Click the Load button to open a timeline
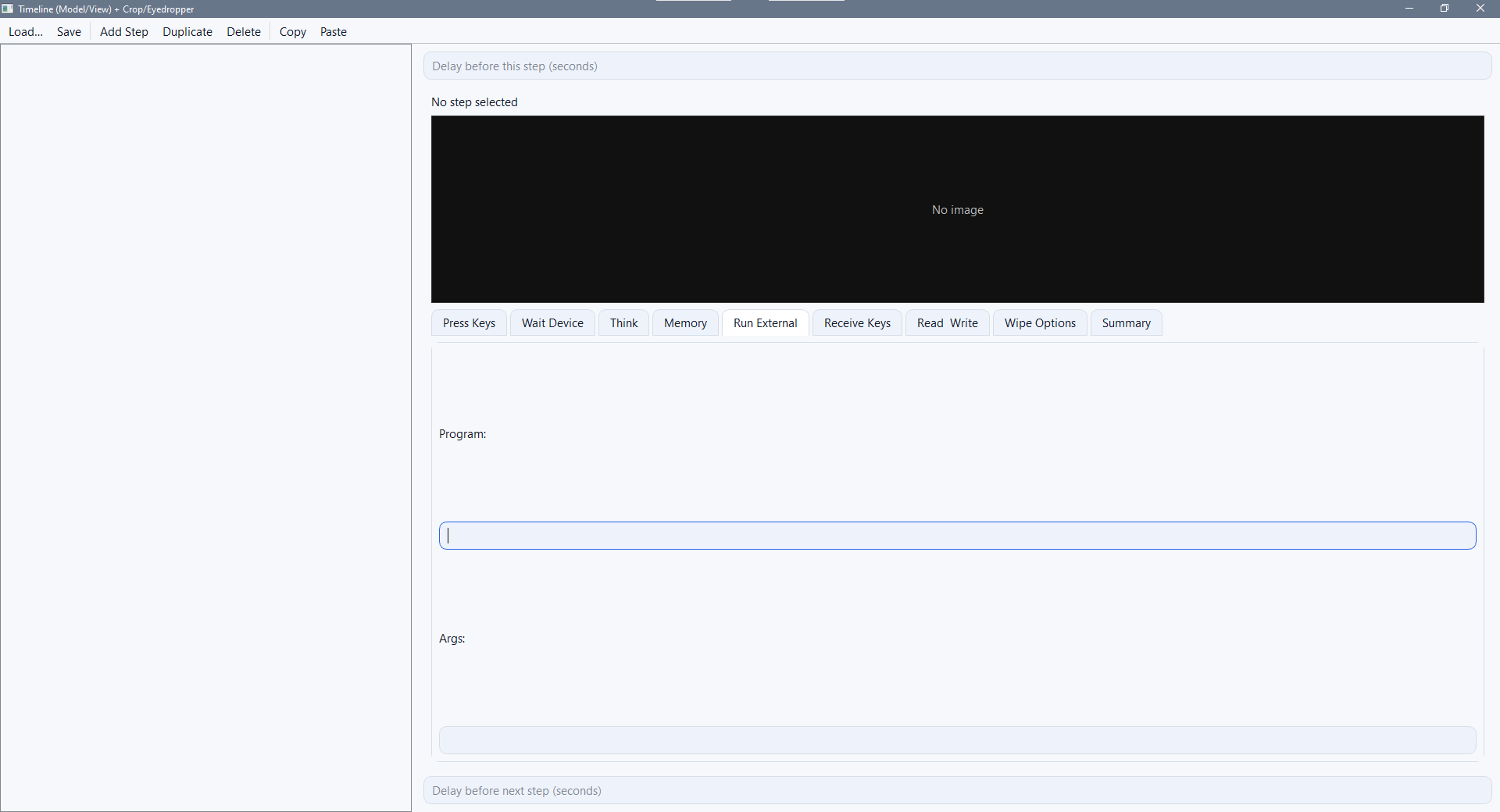Screen dimensions: 1500x812 [x=26, y=32]
